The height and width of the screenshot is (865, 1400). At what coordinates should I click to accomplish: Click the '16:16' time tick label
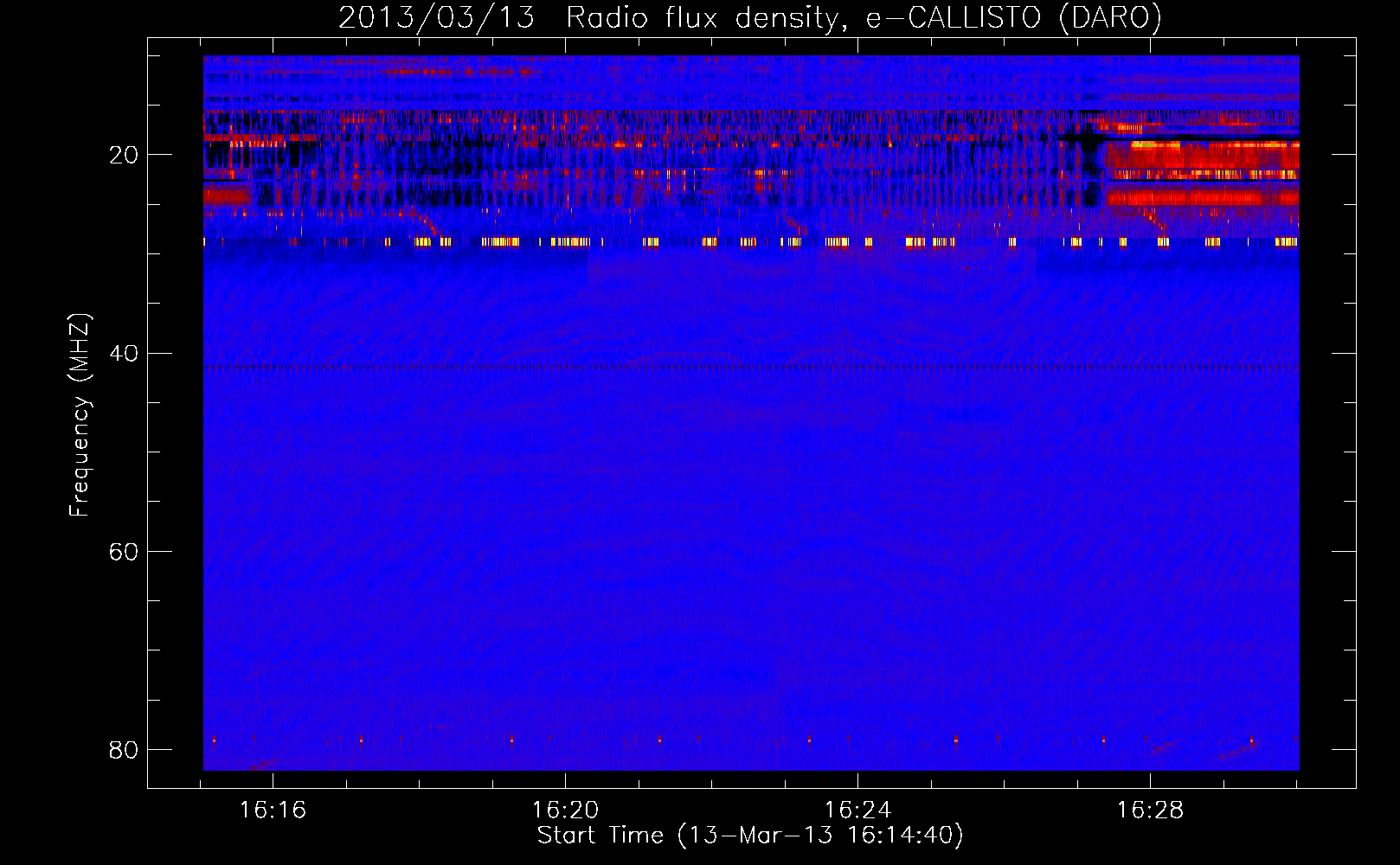273,810
